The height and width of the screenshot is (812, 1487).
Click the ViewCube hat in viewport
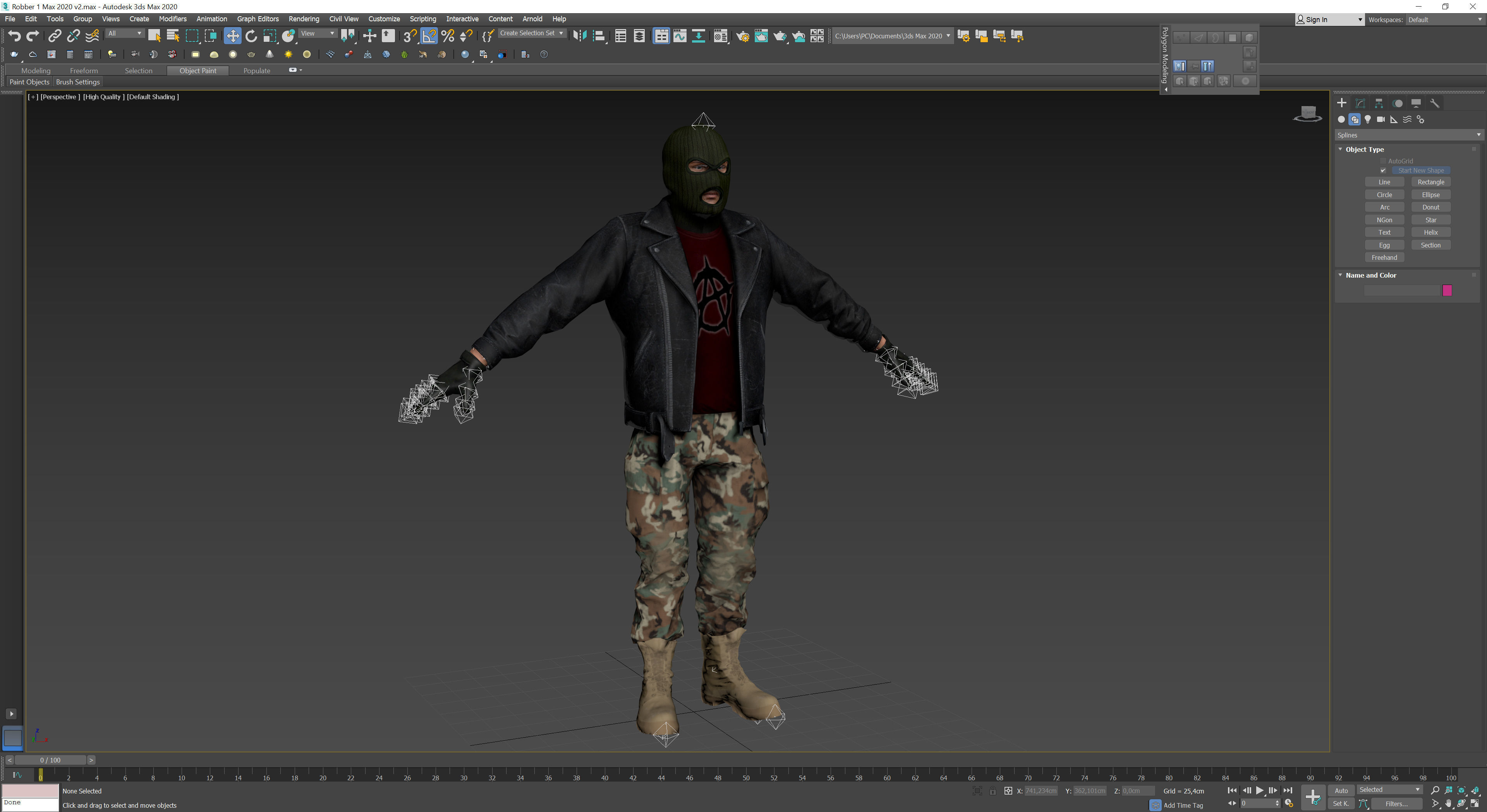[1307, 114]
